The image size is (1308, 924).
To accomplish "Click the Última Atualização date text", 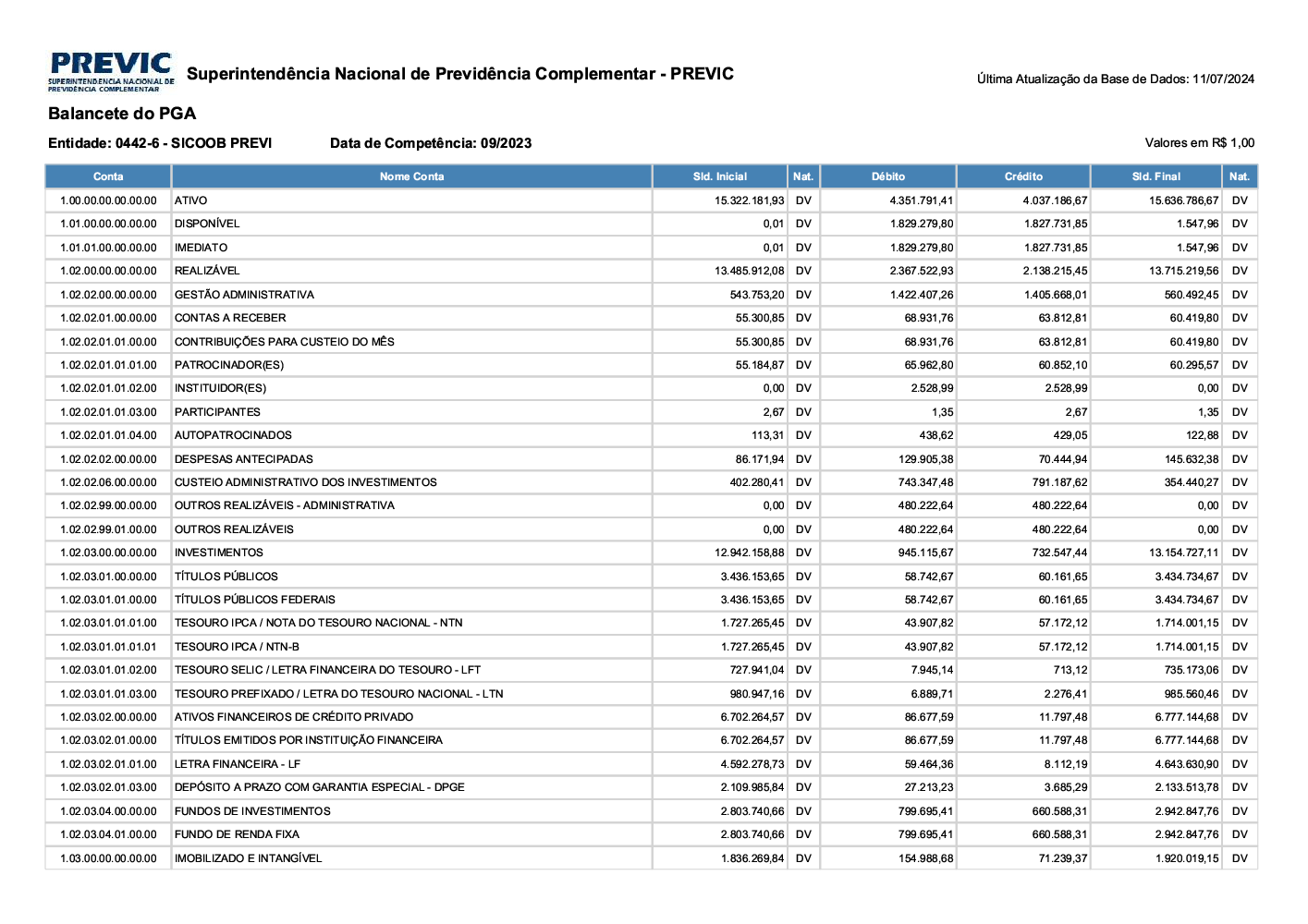I will pos(1115,79).
